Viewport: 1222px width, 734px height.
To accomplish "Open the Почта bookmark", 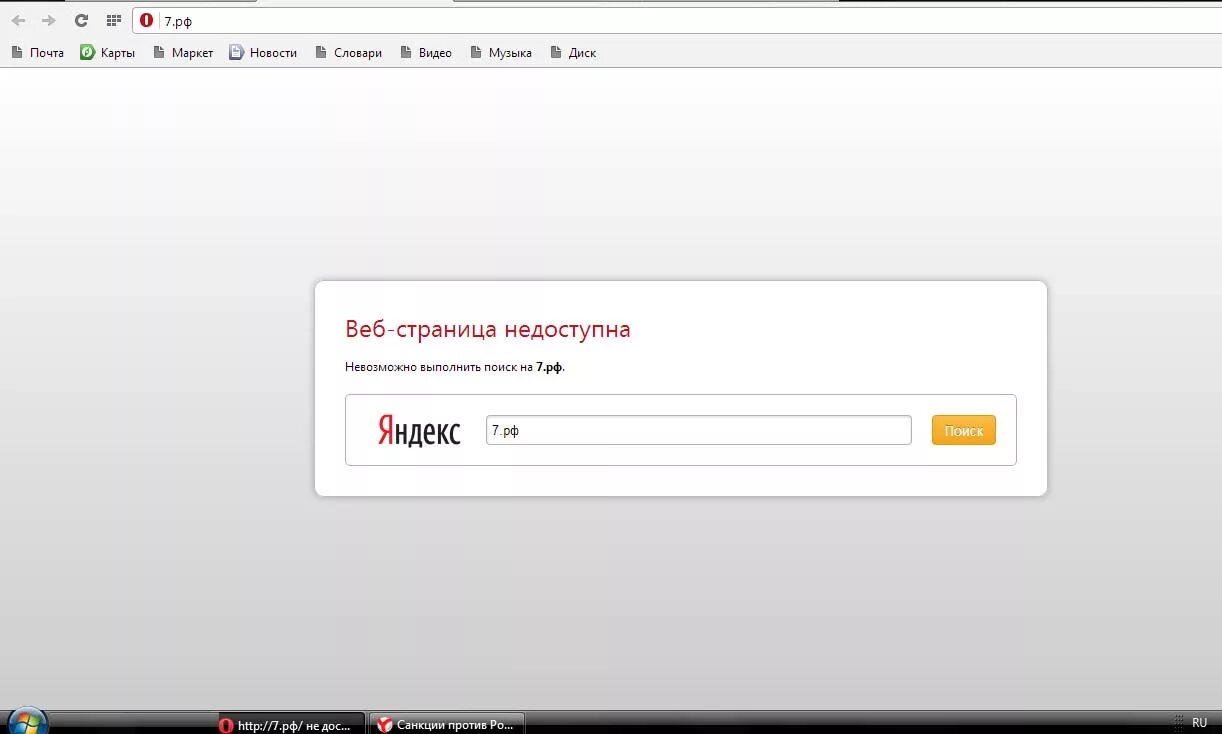I will pos(38,53).
